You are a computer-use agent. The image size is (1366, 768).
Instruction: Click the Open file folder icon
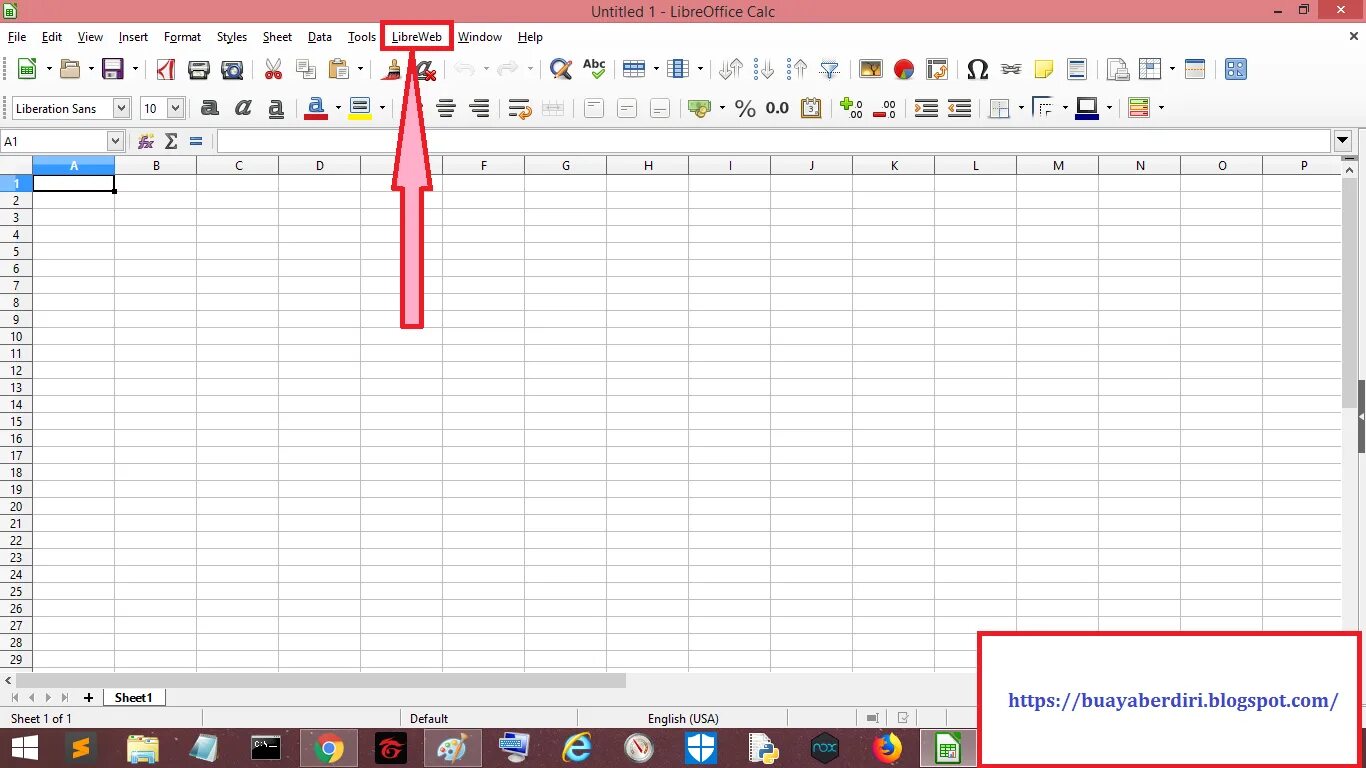point(70,69)
